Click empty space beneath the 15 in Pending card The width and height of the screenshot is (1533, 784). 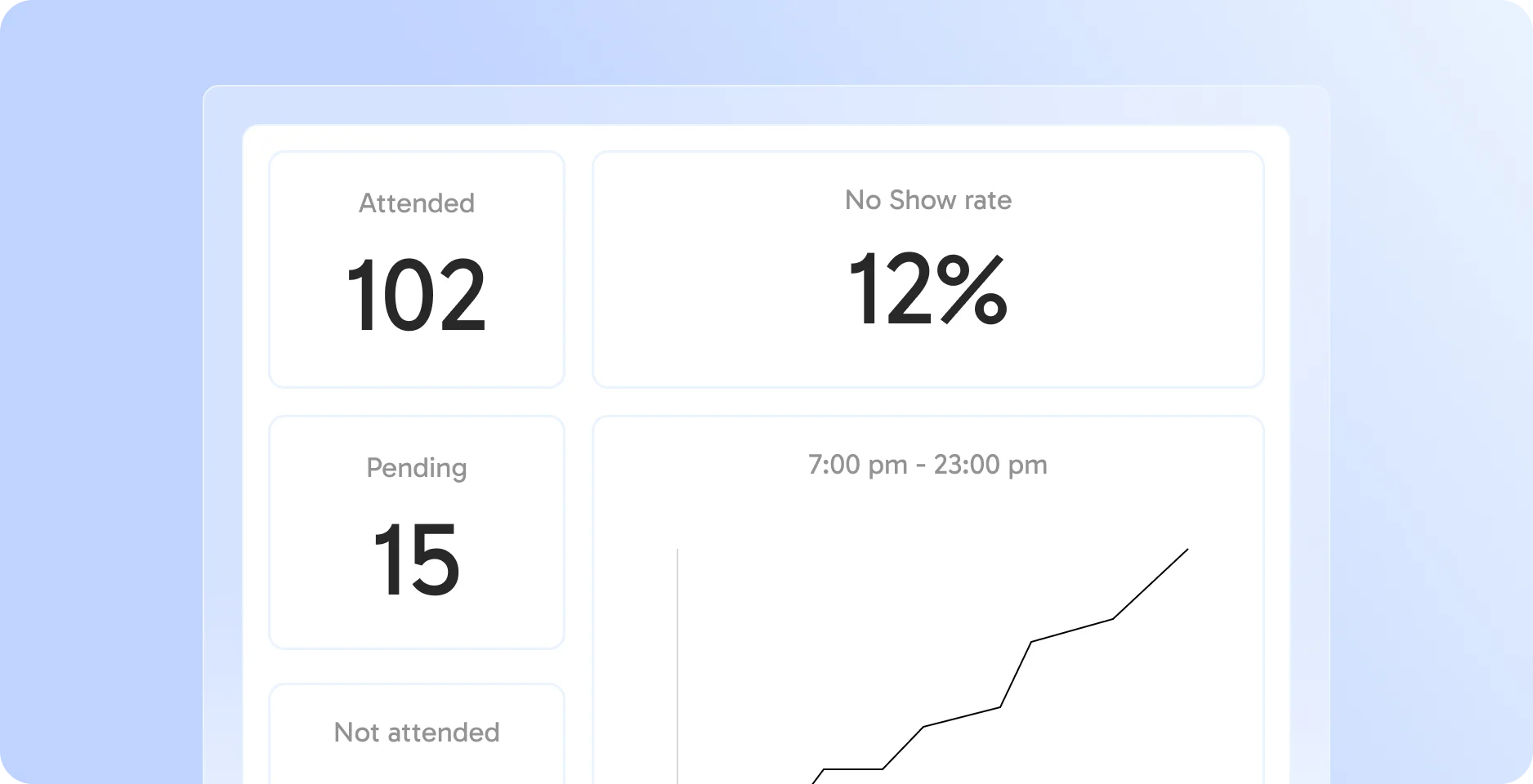tap(416, 627)
